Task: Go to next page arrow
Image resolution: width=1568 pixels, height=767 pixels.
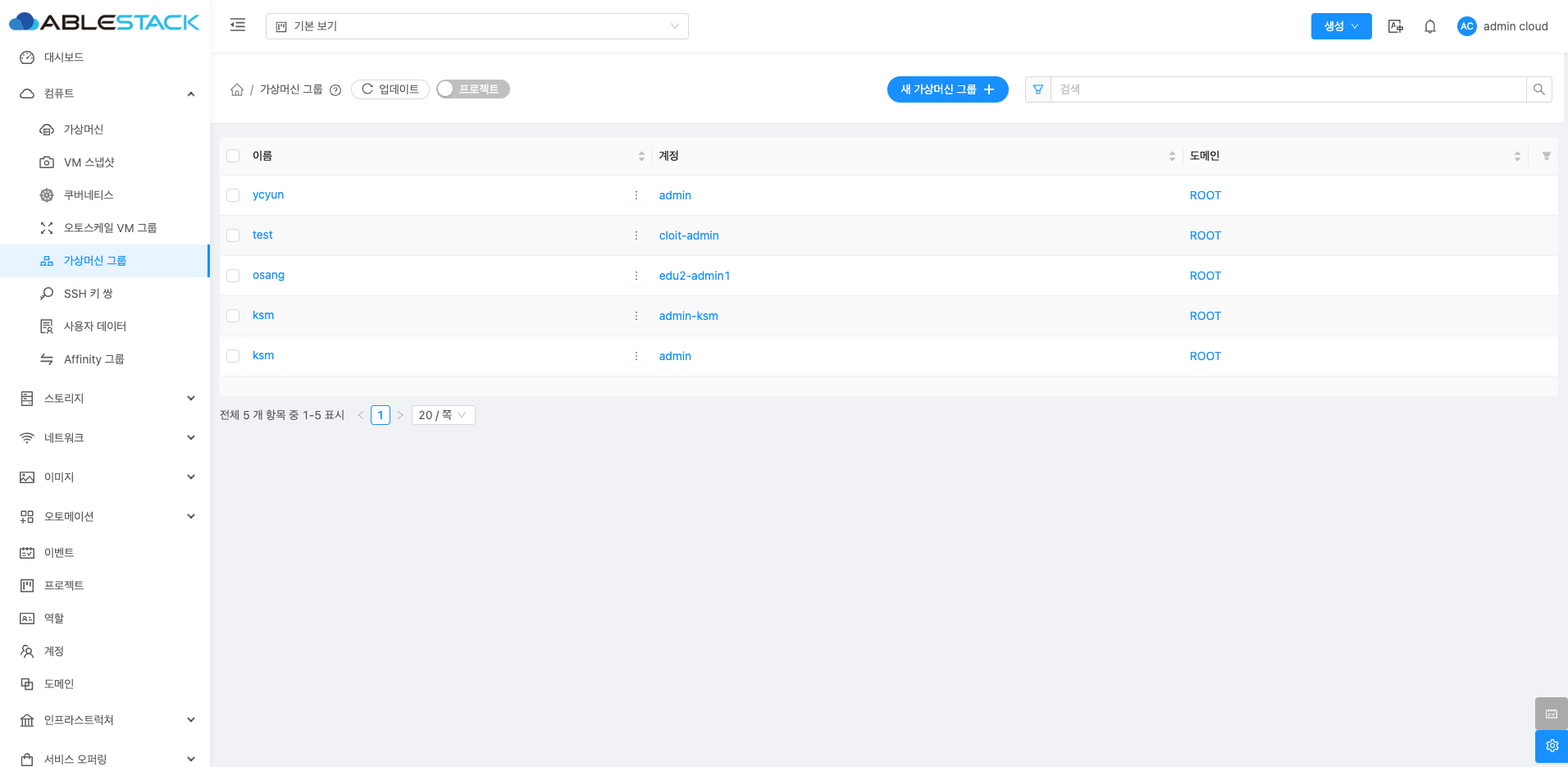Action: [x=400, y=415]
